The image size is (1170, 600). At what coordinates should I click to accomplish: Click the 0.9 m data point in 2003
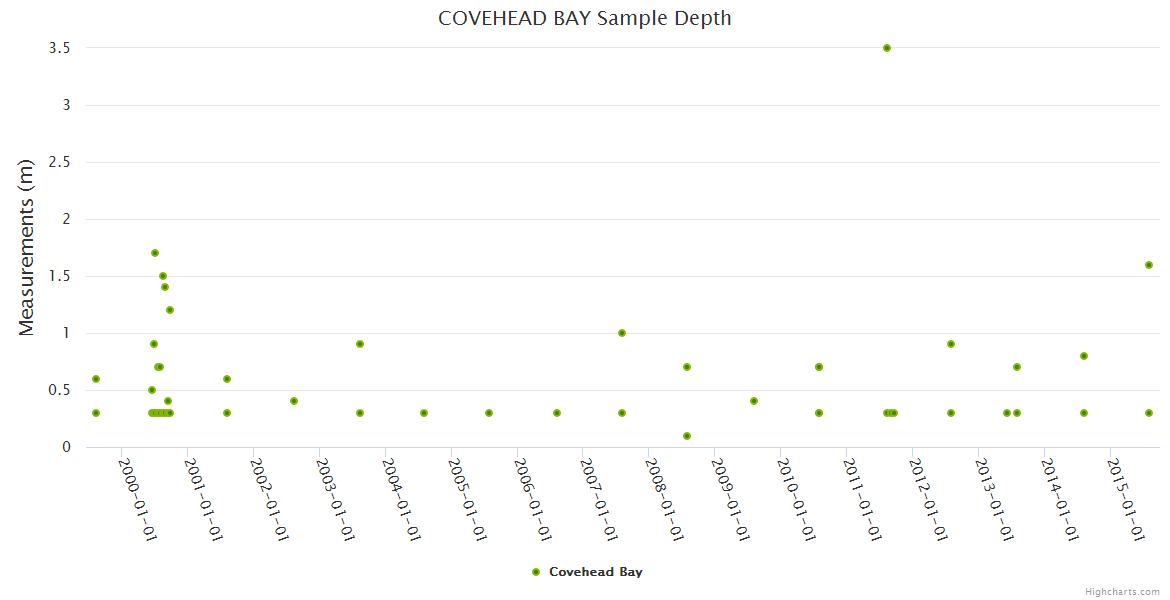tap(360, 344)
